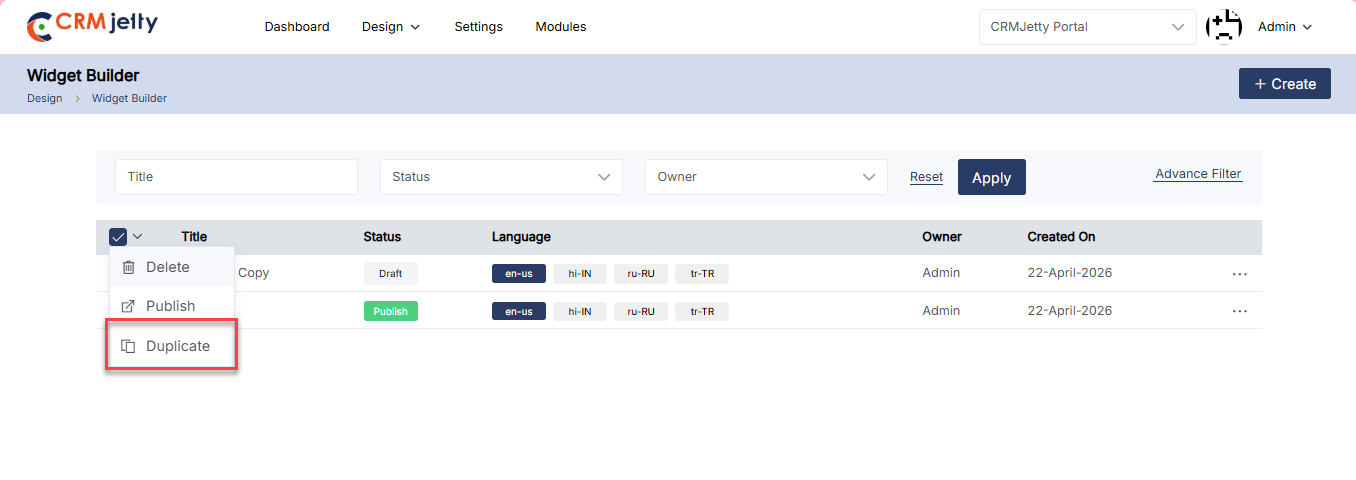Click the trash icon beside Delete
Screen dimensions: 1356x480
(x=128, y=267)
